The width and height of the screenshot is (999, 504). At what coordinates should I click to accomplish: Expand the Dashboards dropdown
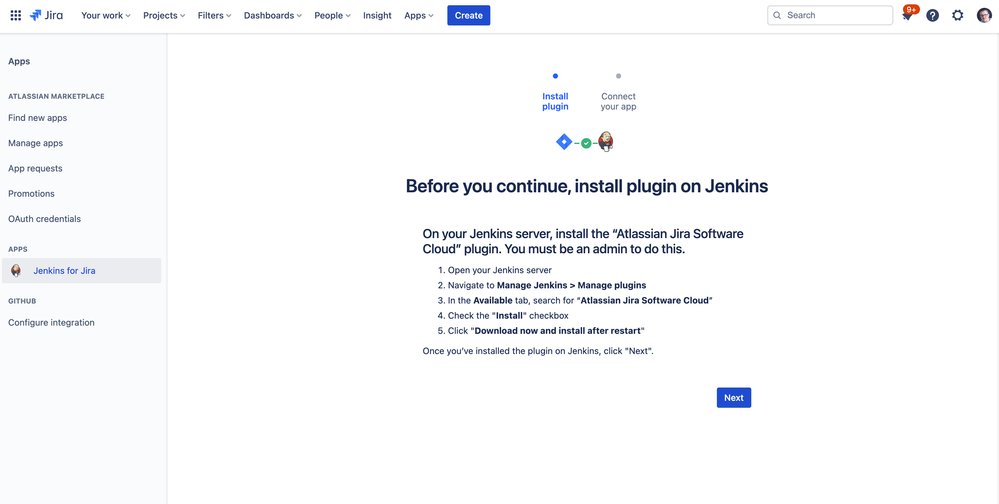(x=273, y=15)
